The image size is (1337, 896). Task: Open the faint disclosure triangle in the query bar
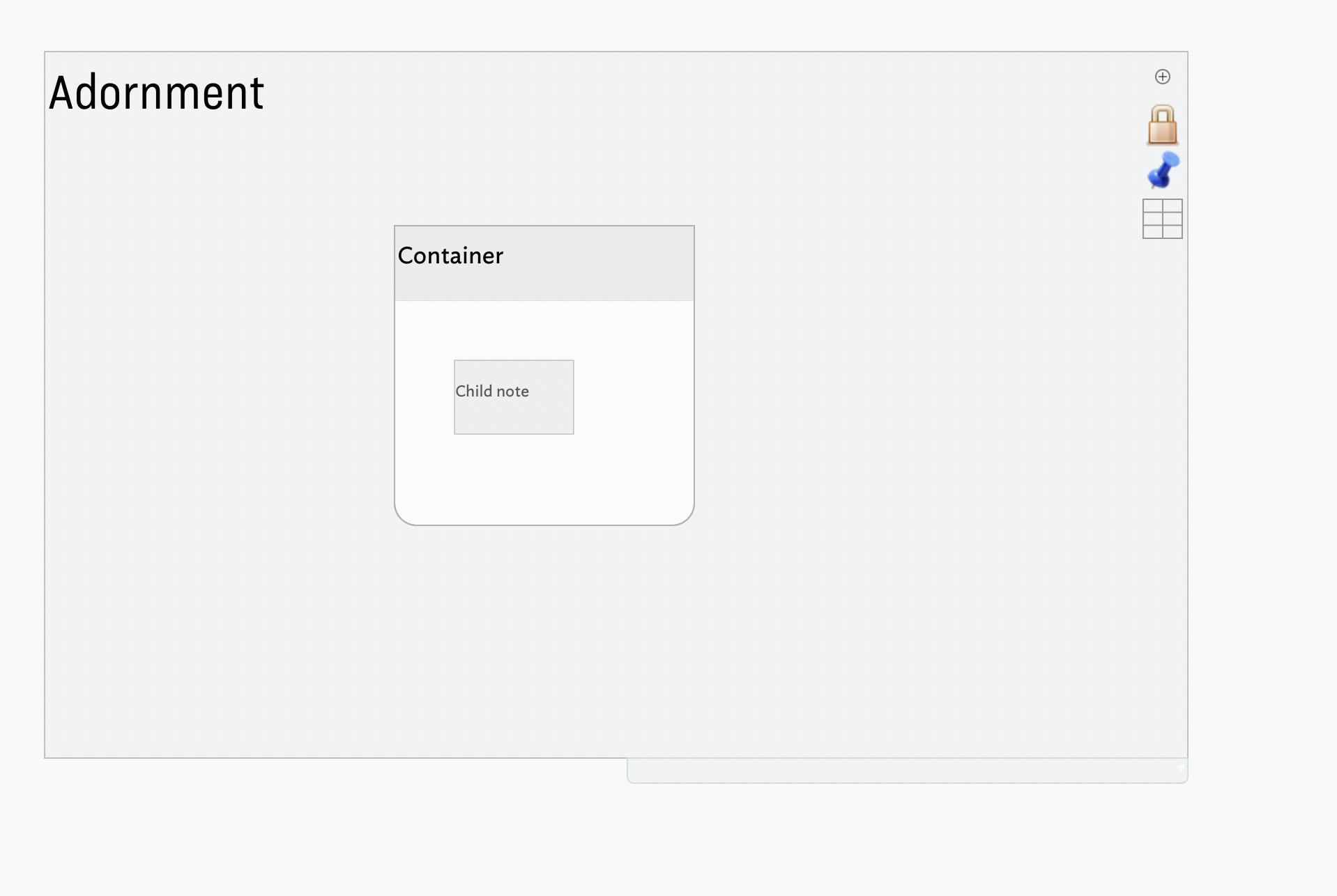[1180, 768]
